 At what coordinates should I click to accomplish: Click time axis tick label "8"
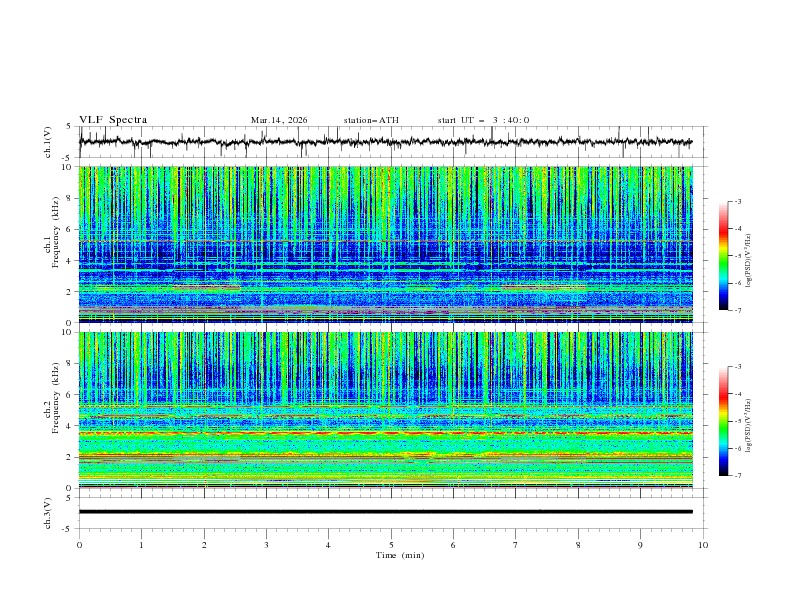(x=578, y=545)
